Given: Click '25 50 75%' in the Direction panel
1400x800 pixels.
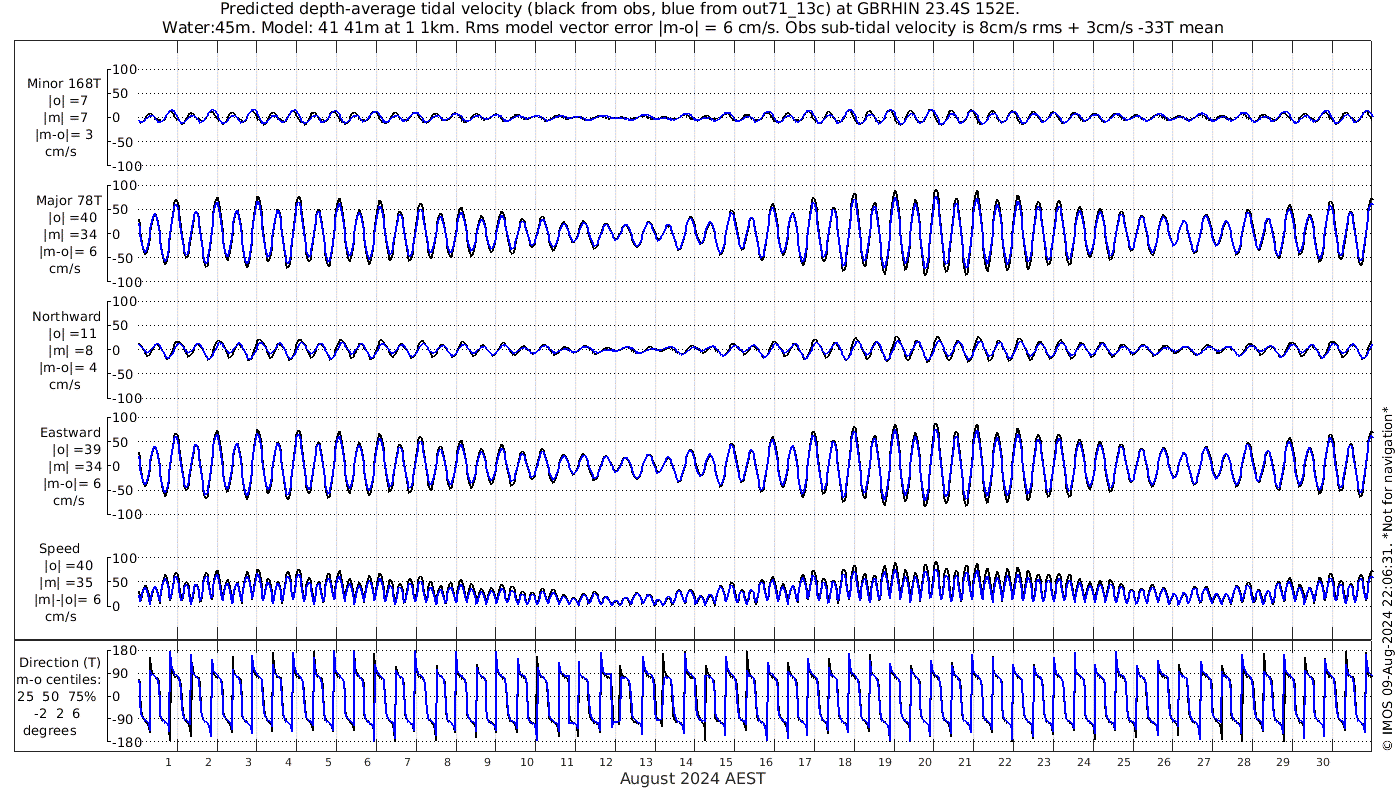Looking at the screenshot, I should [x=56, y=696].
